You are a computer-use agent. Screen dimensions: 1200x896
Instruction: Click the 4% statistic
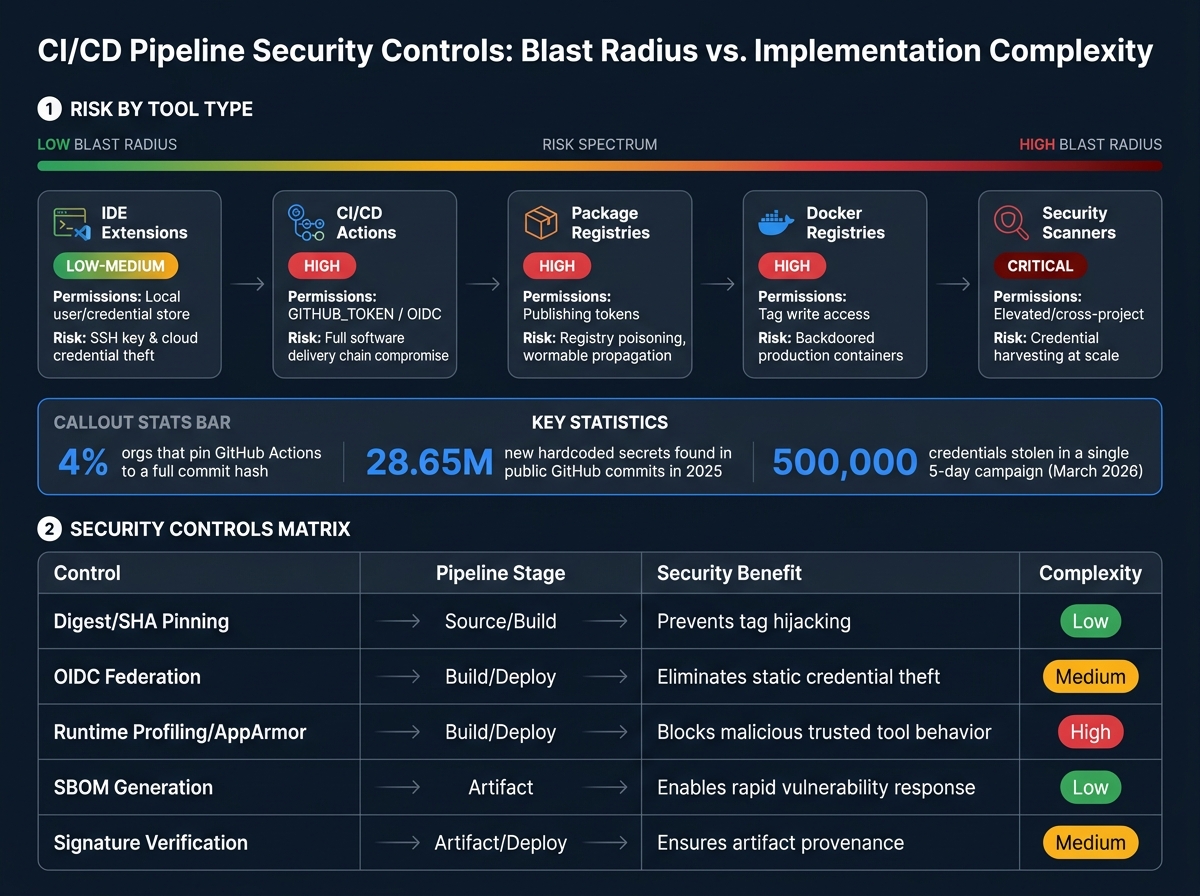(x=83, y=461)
